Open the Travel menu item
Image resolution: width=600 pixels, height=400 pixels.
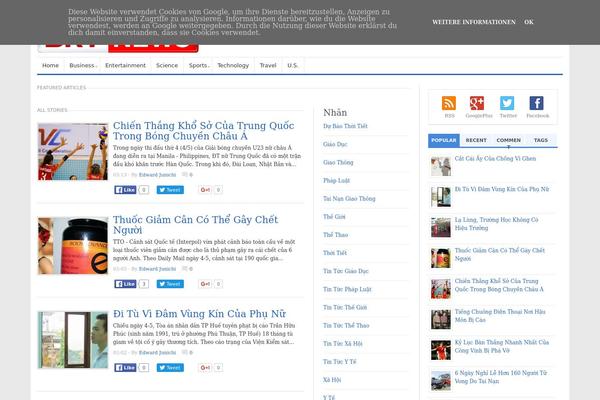(268, 65)
